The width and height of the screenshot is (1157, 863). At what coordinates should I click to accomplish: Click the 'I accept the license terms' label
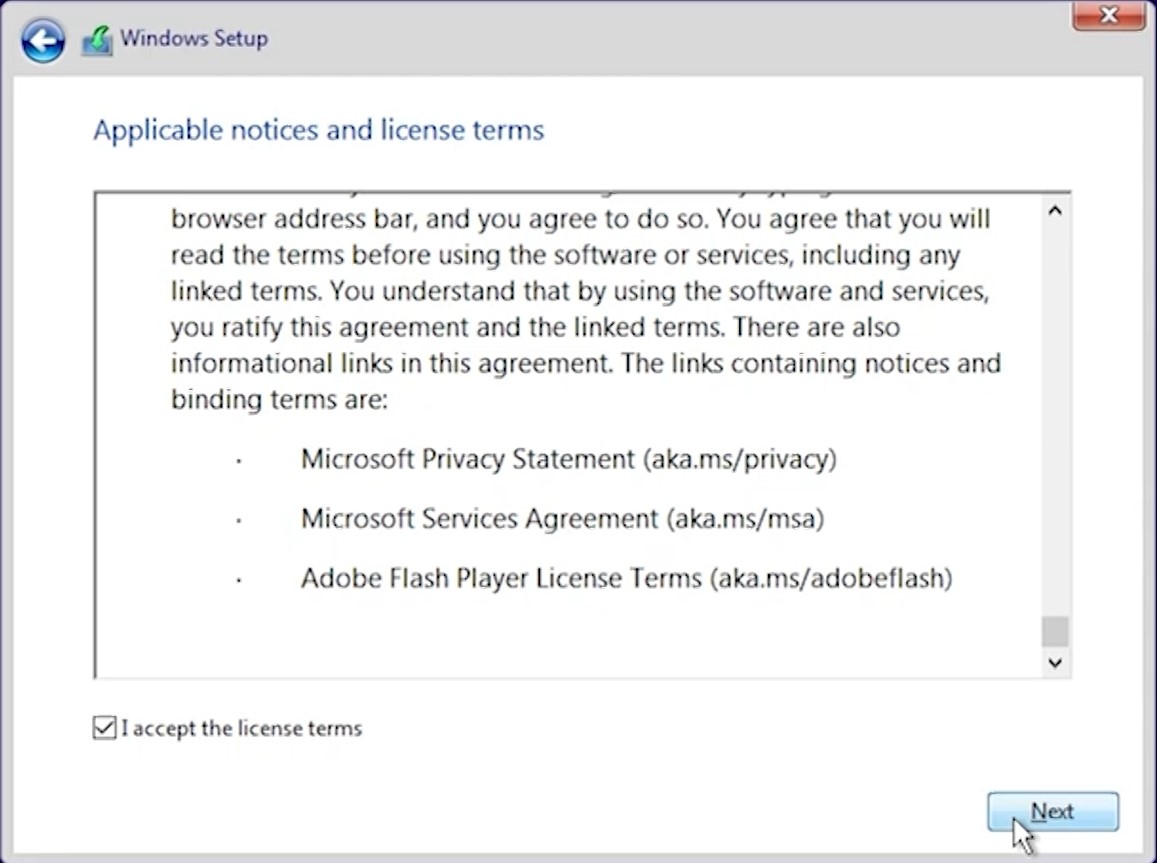click(242, 729)
